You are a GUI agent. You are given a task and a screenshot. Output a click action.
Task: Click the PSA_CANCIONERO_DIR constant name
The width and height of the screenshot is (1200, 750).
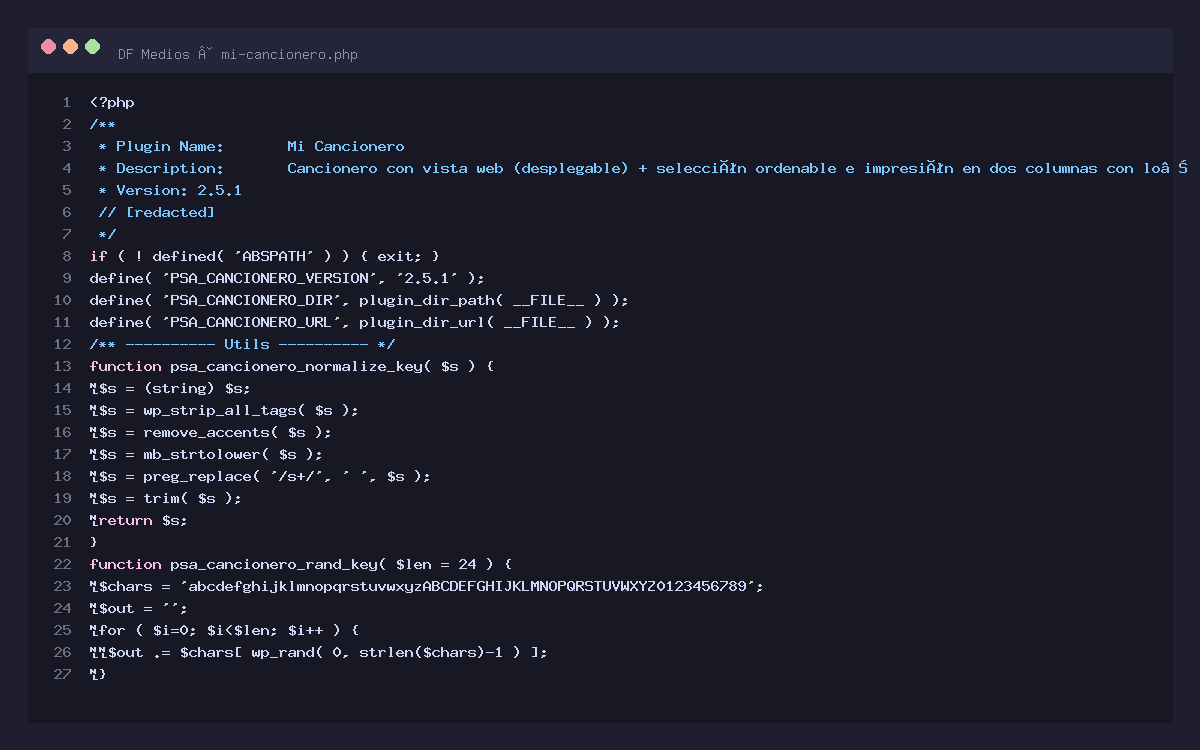point(251,301)
